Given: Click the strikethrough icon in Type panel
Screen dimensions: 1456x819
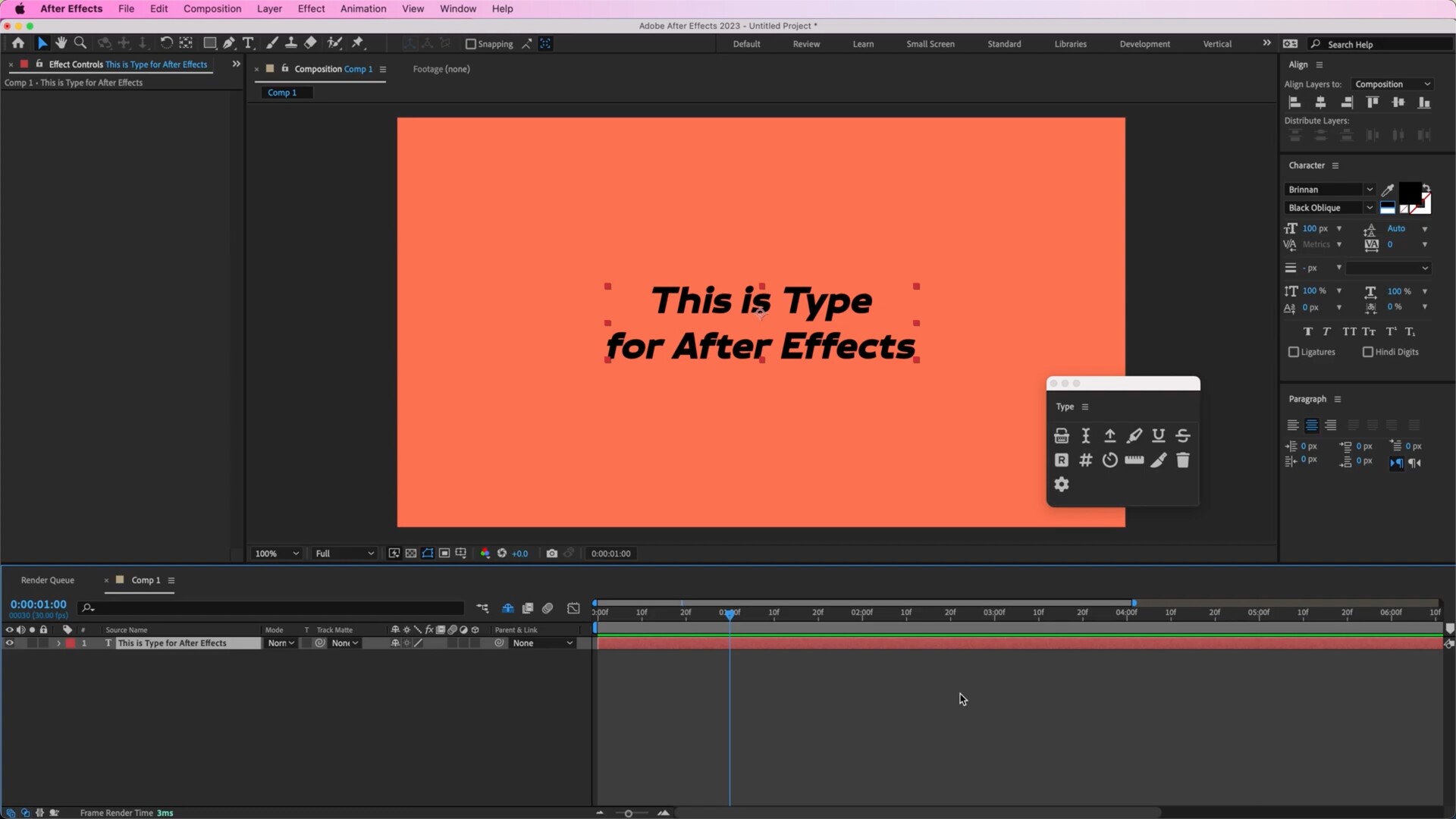Looking at the screenshot, I should pyautogui.click(x=1183, y=435).
